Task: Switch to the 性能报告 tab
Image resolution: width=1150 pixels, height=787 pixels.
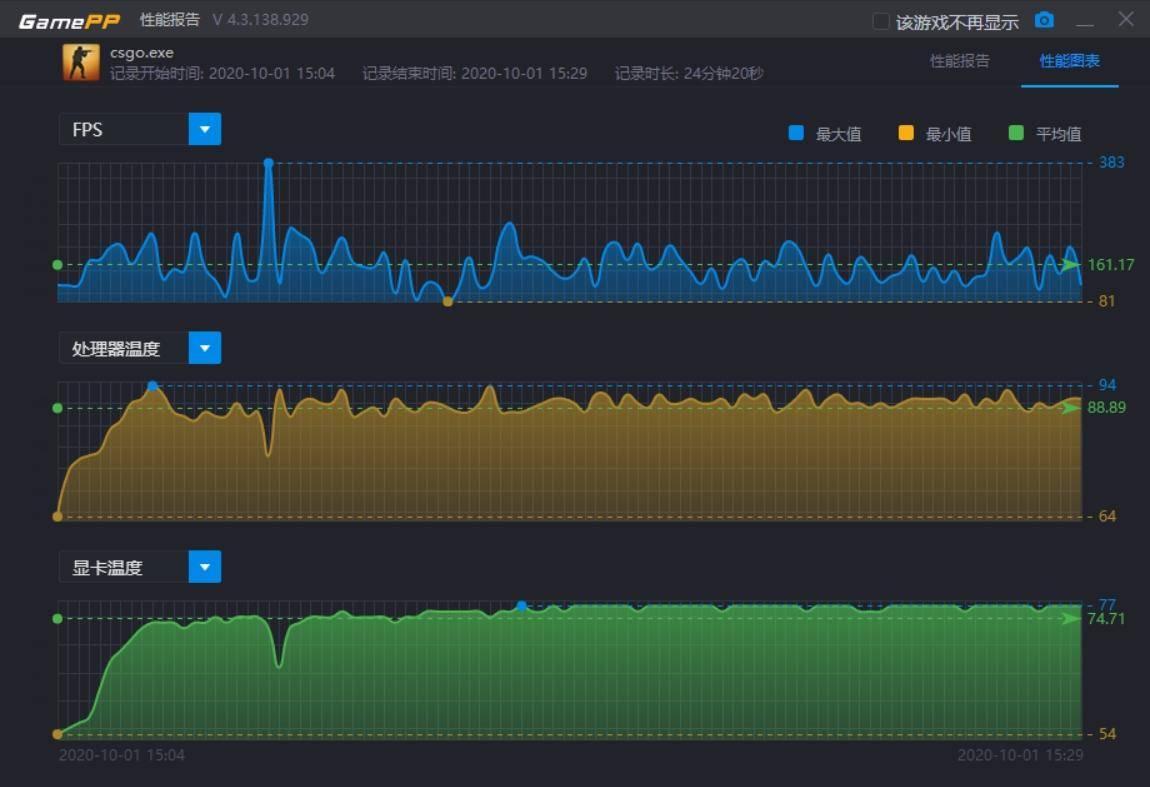Action: pyautogui.click(x=959, y=61)
